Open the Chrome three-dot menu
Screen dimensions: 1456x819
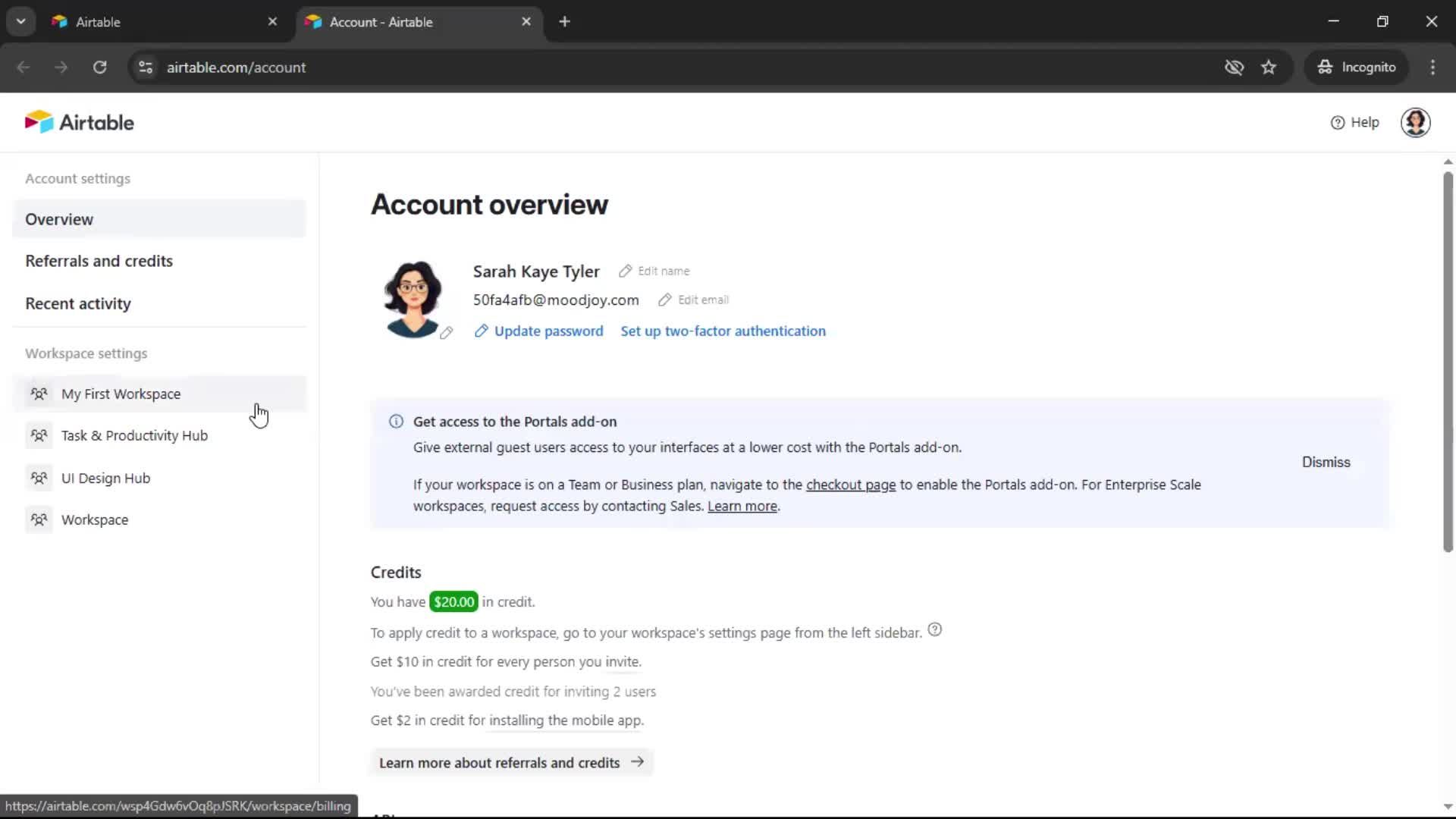tap(1432, 67)
